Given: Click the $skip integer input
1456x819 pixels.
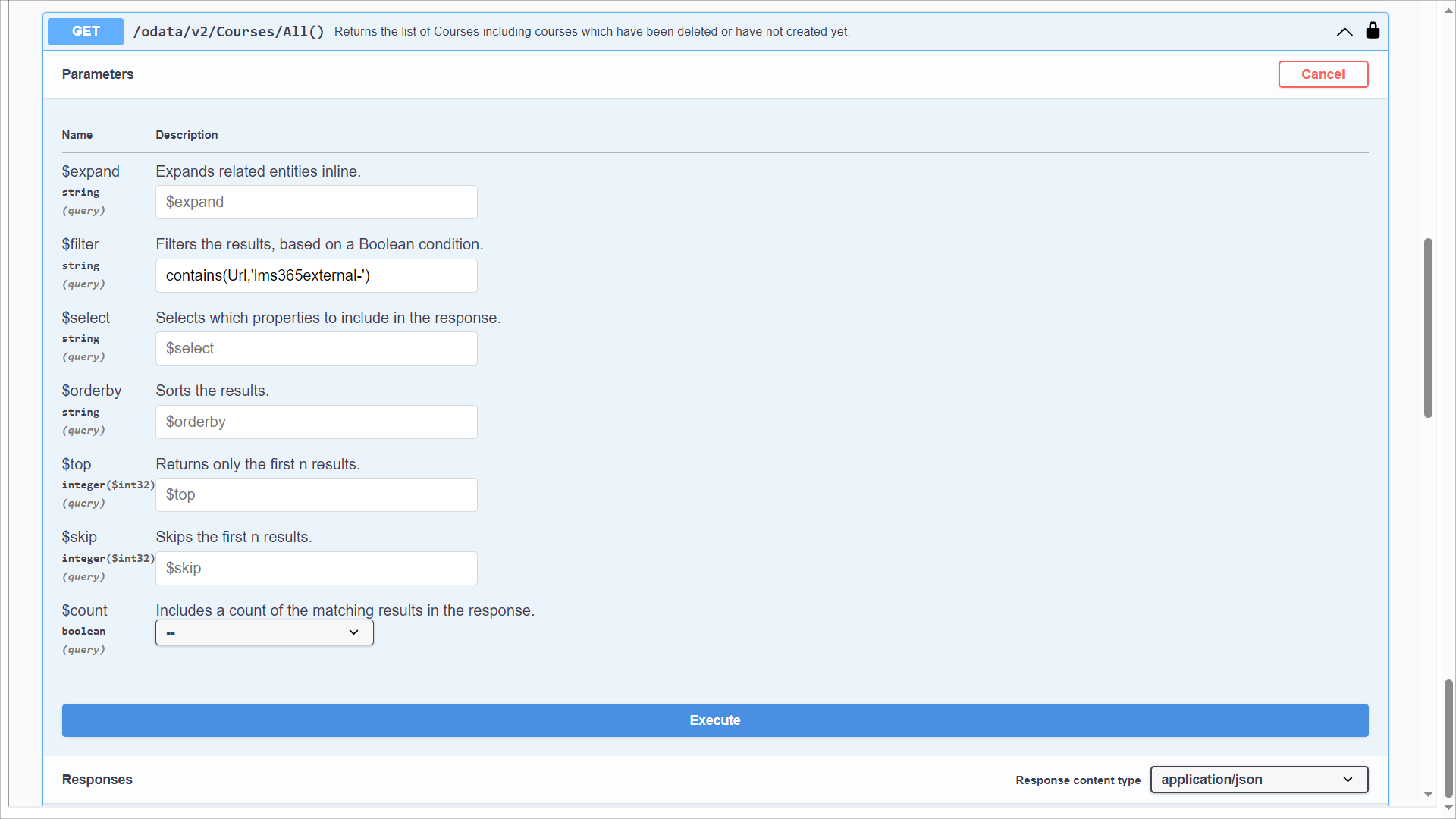Looking at the screenshot, I should click(316, 568).
